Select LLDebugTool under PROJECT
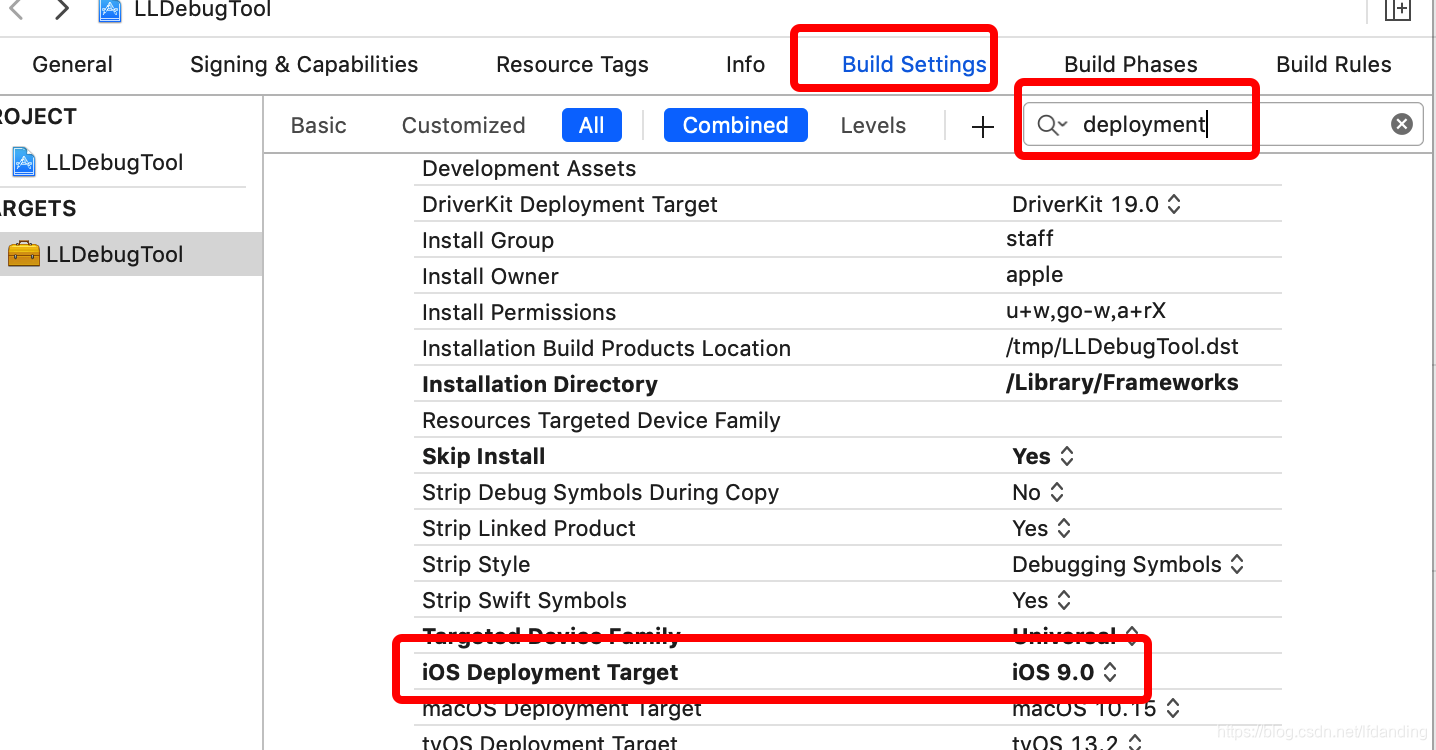Image resolution: width=1436 pixels, height=750 pixels. point(114,162)
